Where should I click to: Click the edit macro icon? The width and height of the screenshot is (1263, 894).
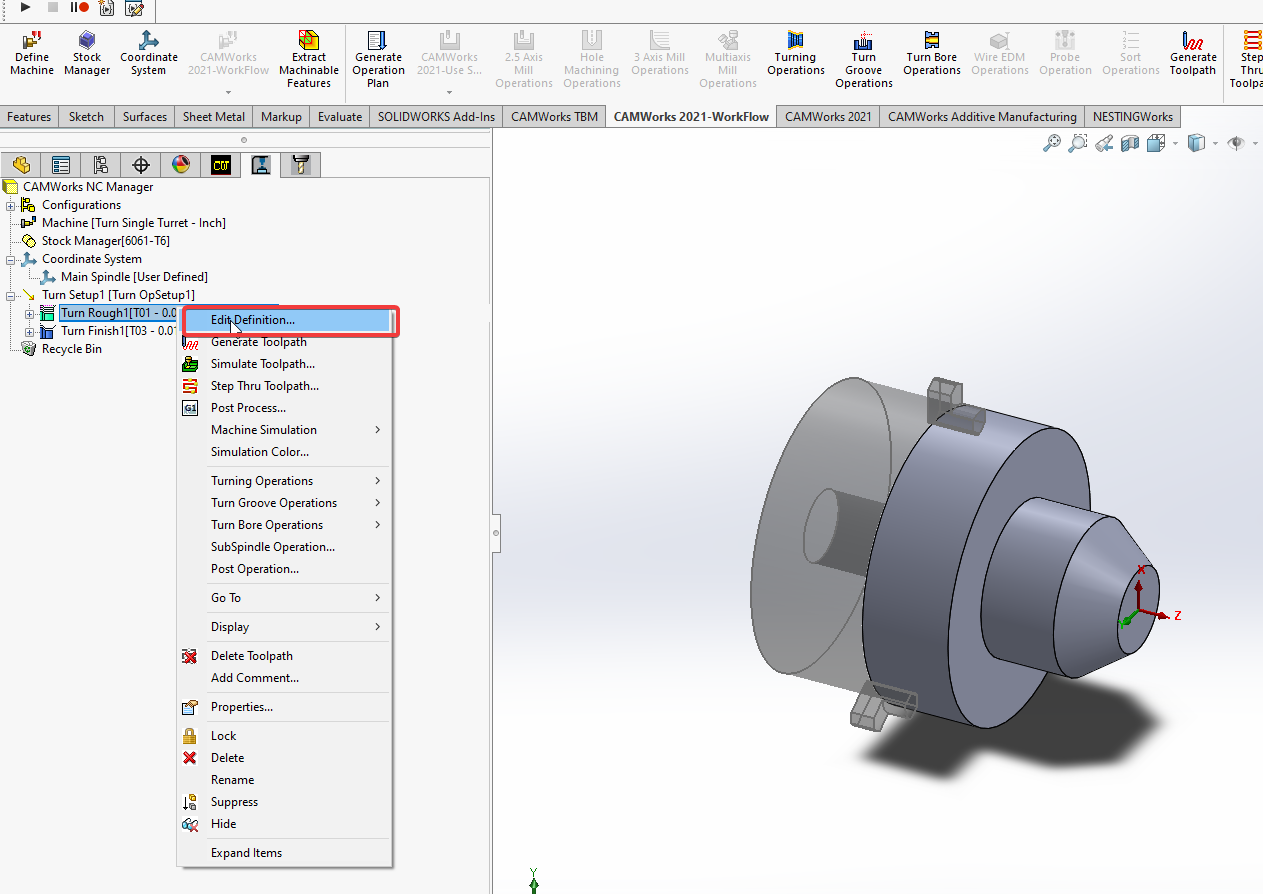pos(134,9)
